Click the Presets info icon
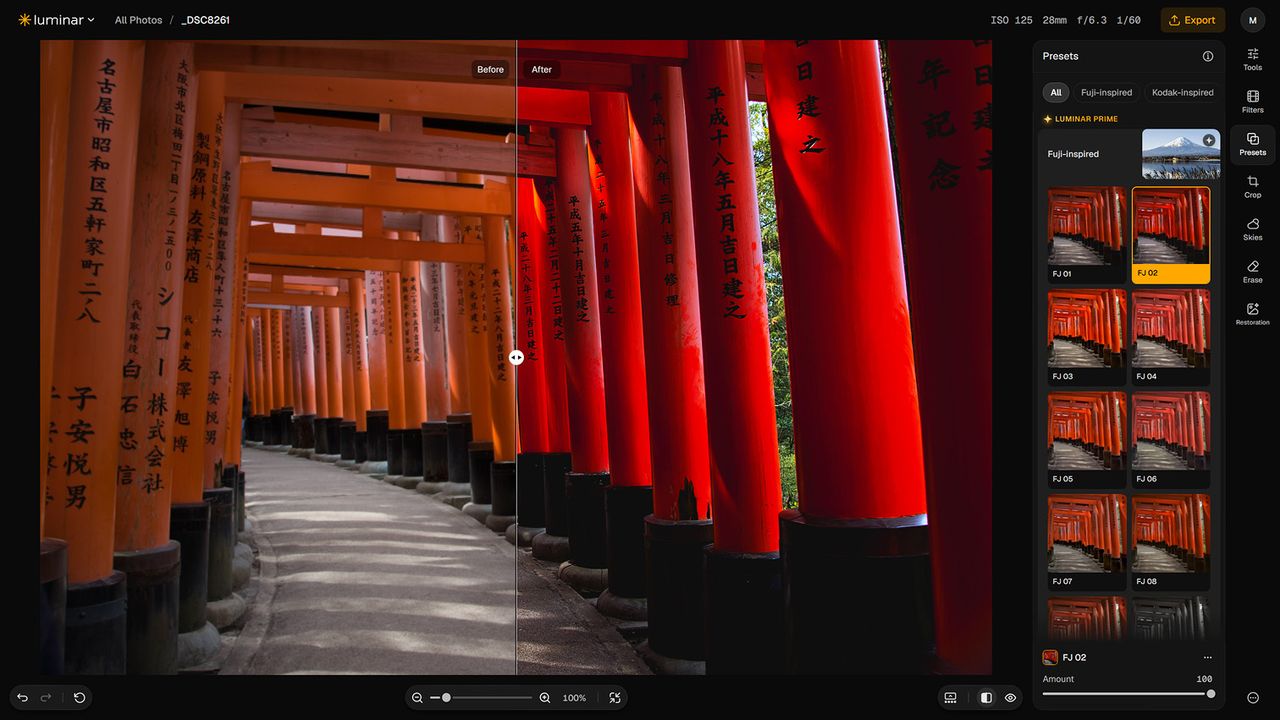This screenshot has width=1280, height=720. pos(1208,56)
